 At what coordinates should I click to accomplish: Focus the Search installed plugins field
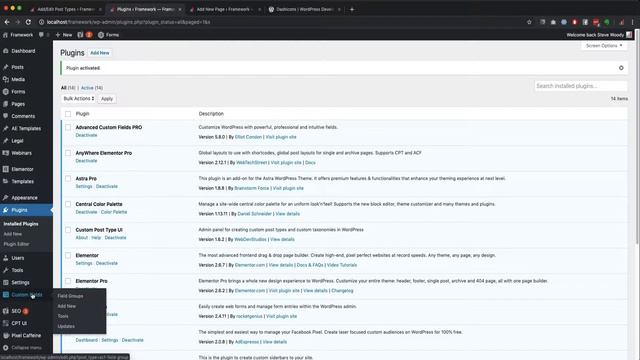click(580, 86)
